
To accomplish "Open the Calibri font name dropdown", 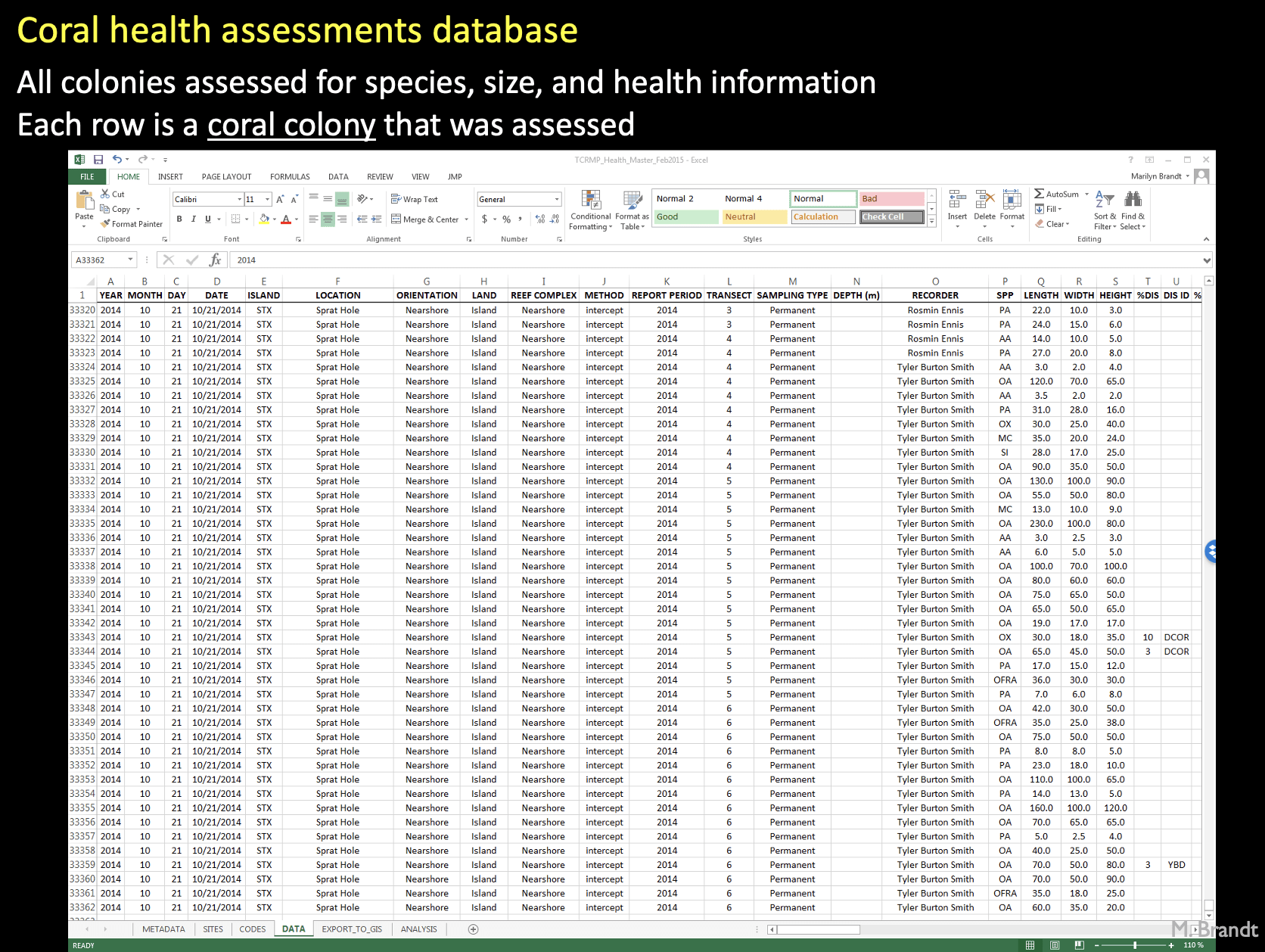I will point(240,200).
